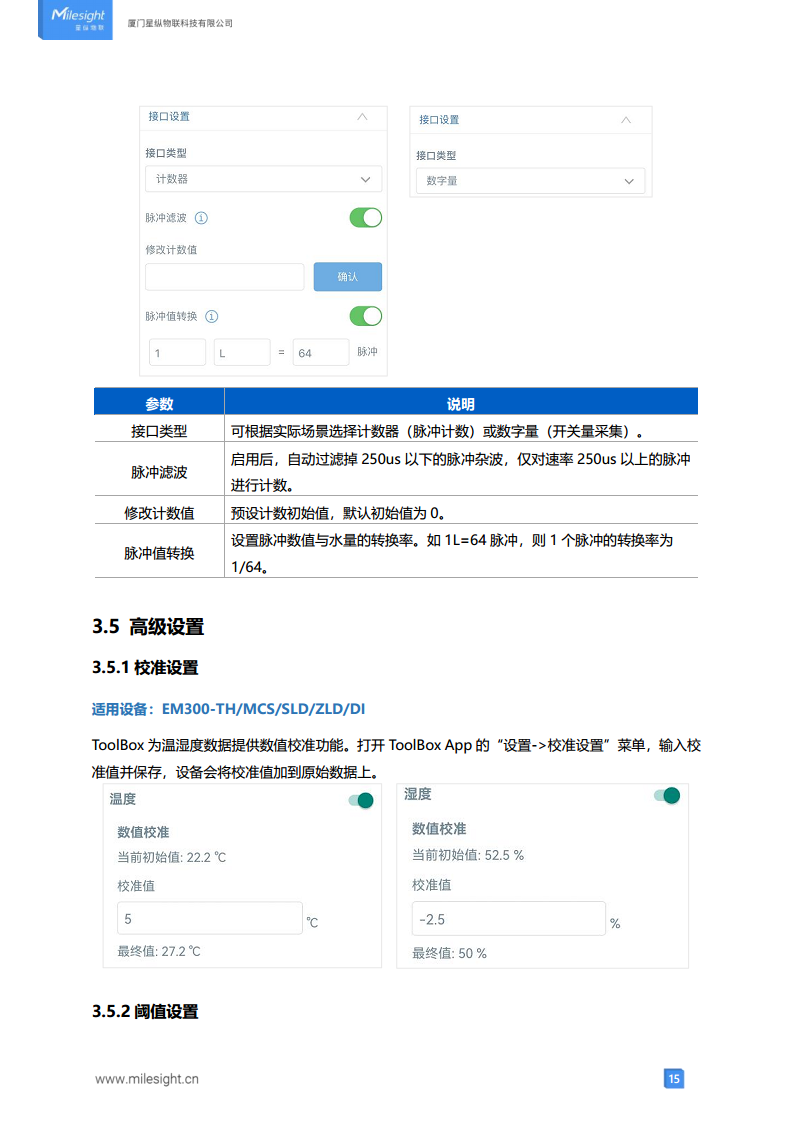Click the 确认 button
Screen dimensions: 793x1122
tap(348, 277)
